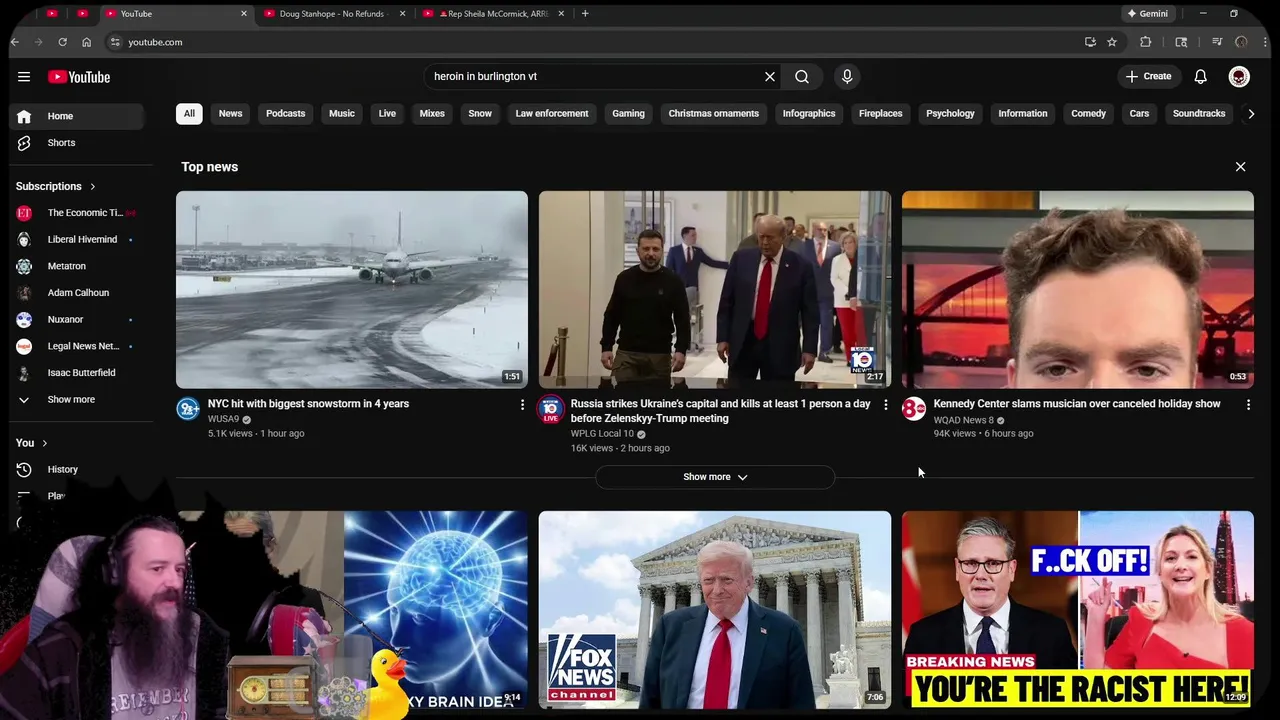Click the browser address bar

600,42
